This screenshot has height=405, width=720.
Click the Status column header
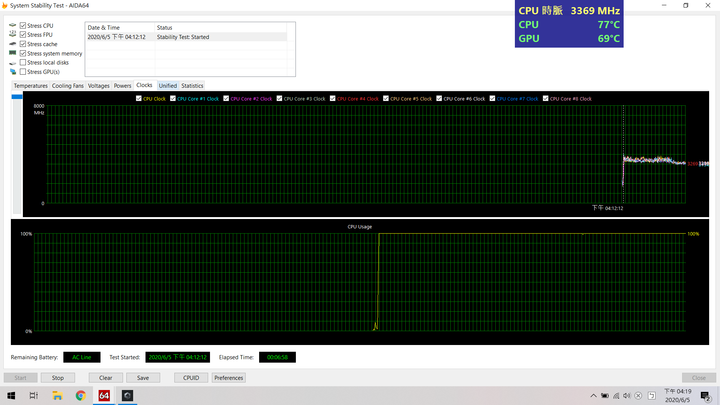[x=221, y=28]
